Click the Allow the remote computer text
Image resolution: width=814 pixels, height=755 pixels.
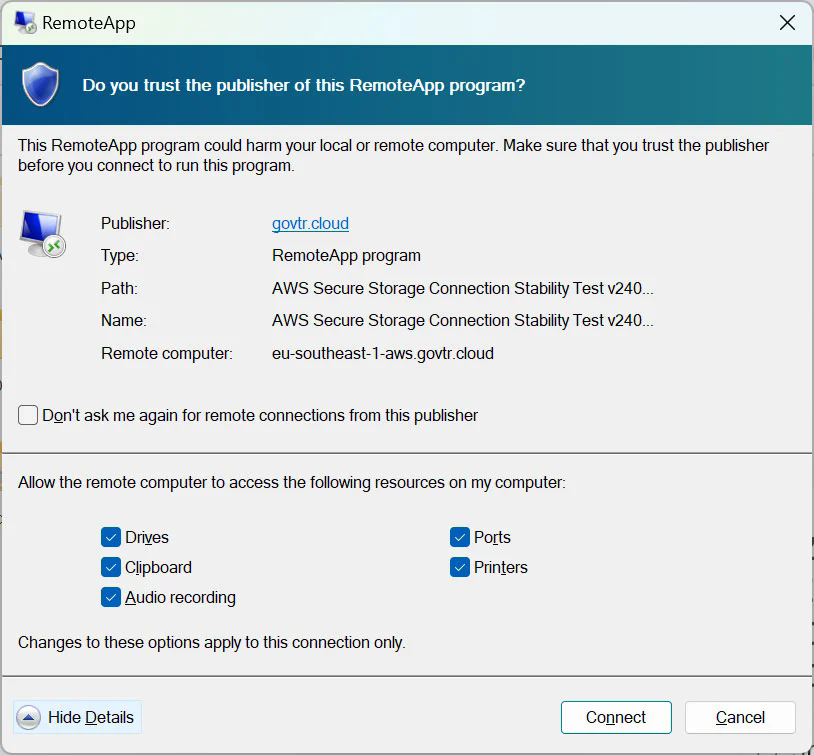(292, 482)
